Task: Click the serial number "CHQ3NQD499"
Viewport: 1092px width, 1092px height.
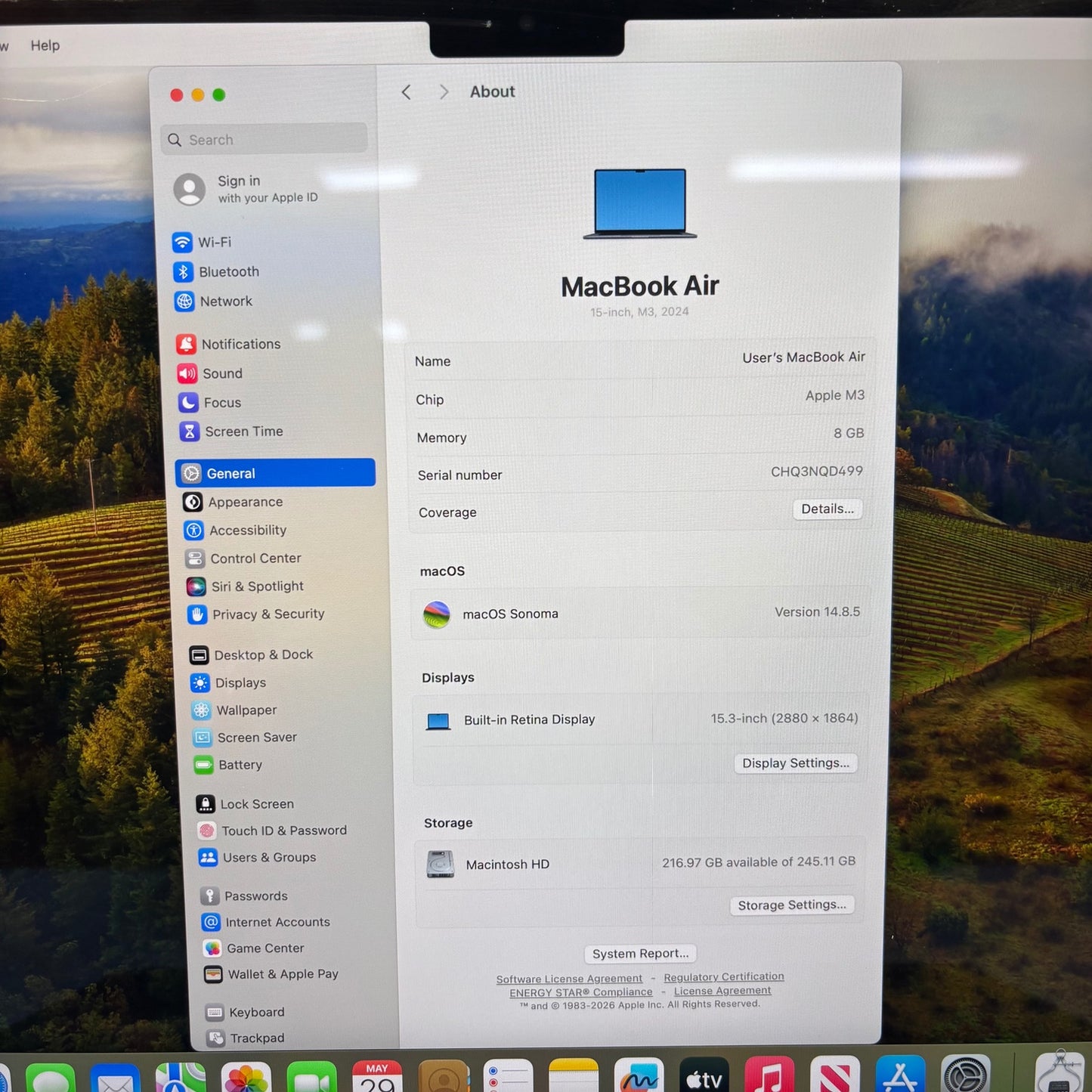Action: click(x=817, y=472)
